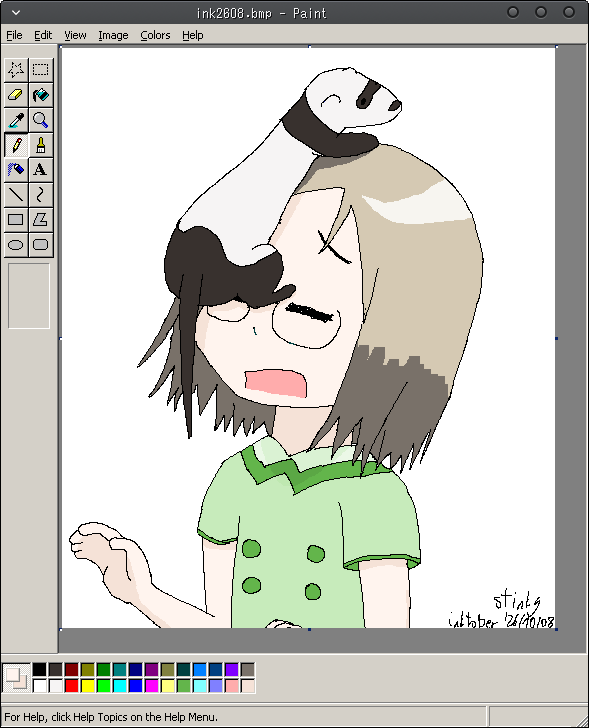
Task: Select the Curve tool
Action: point(41,195)
